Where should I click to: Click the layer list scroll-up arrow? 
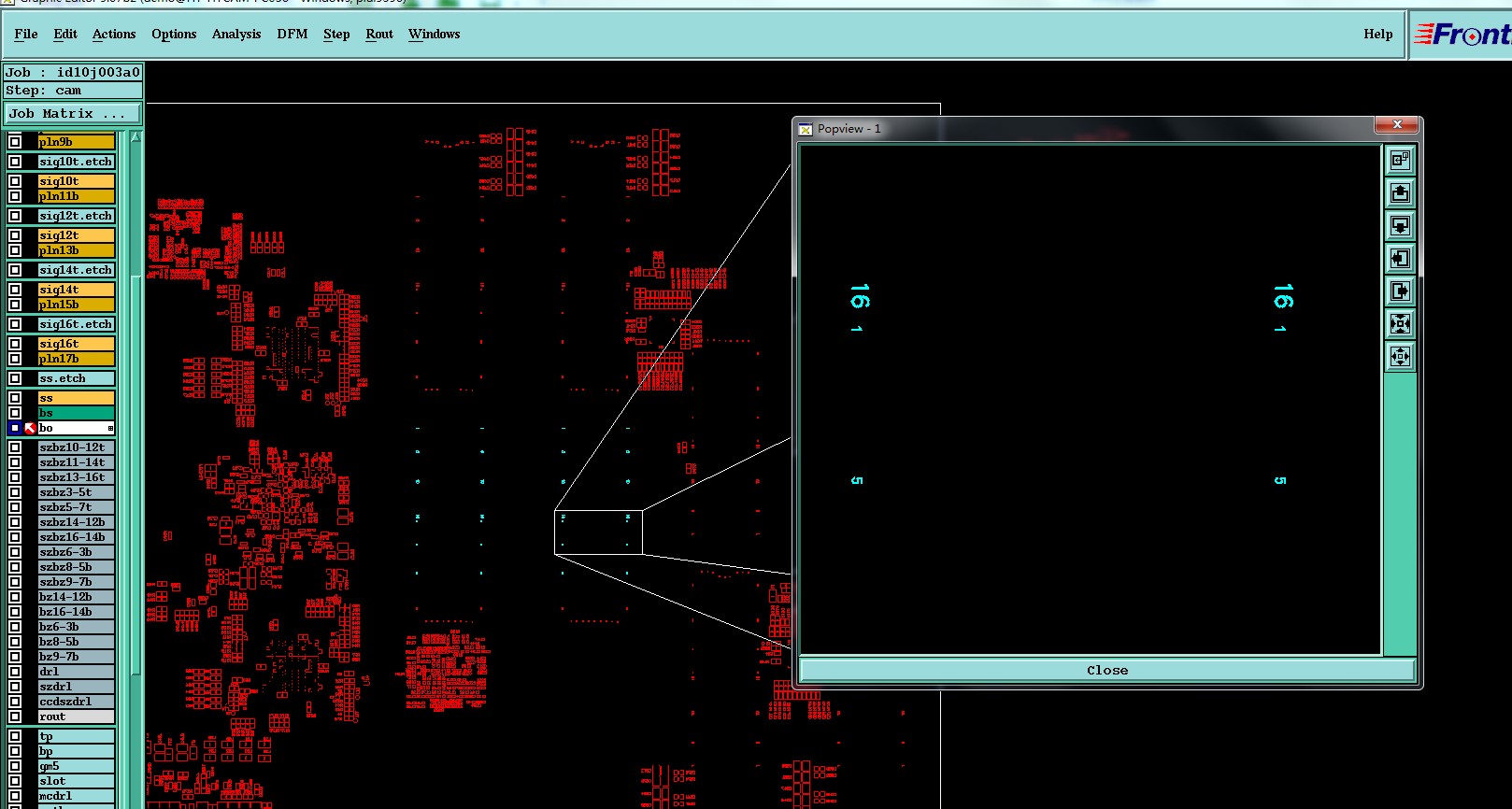point(136,137)
